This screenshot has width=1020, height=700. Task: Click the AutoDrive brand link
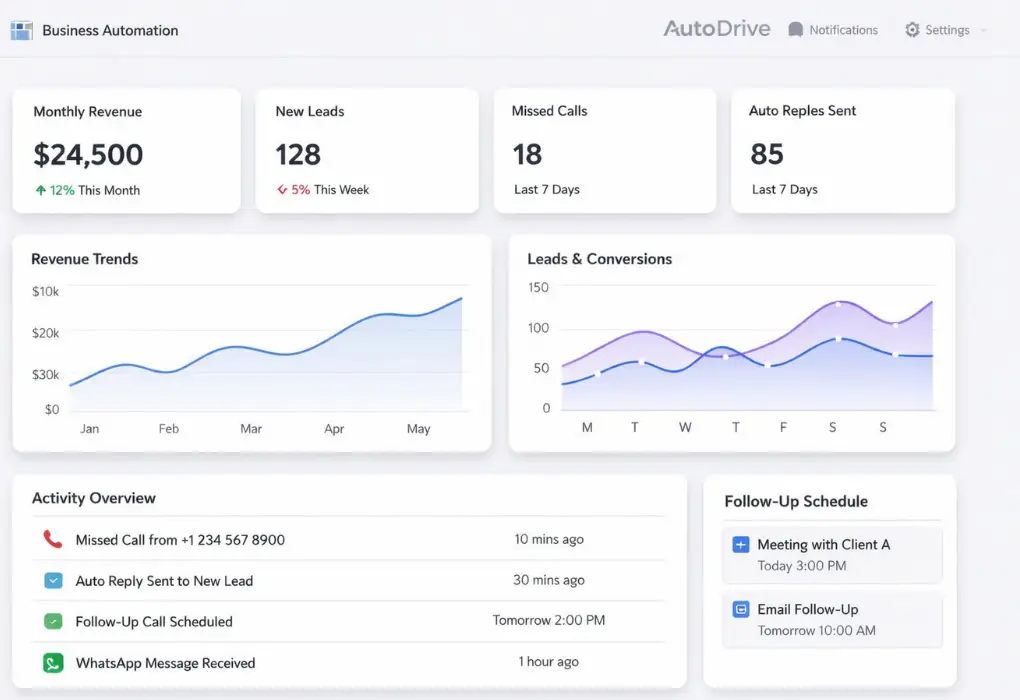[x=716, y=29]
